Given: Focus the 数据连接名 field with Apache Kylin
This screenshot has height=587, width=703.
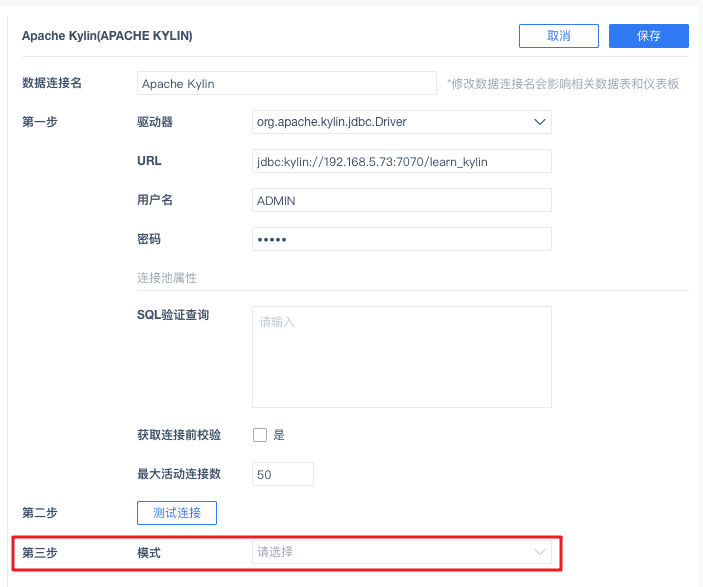Looking at the screenshot, I should tap(286, 83).
